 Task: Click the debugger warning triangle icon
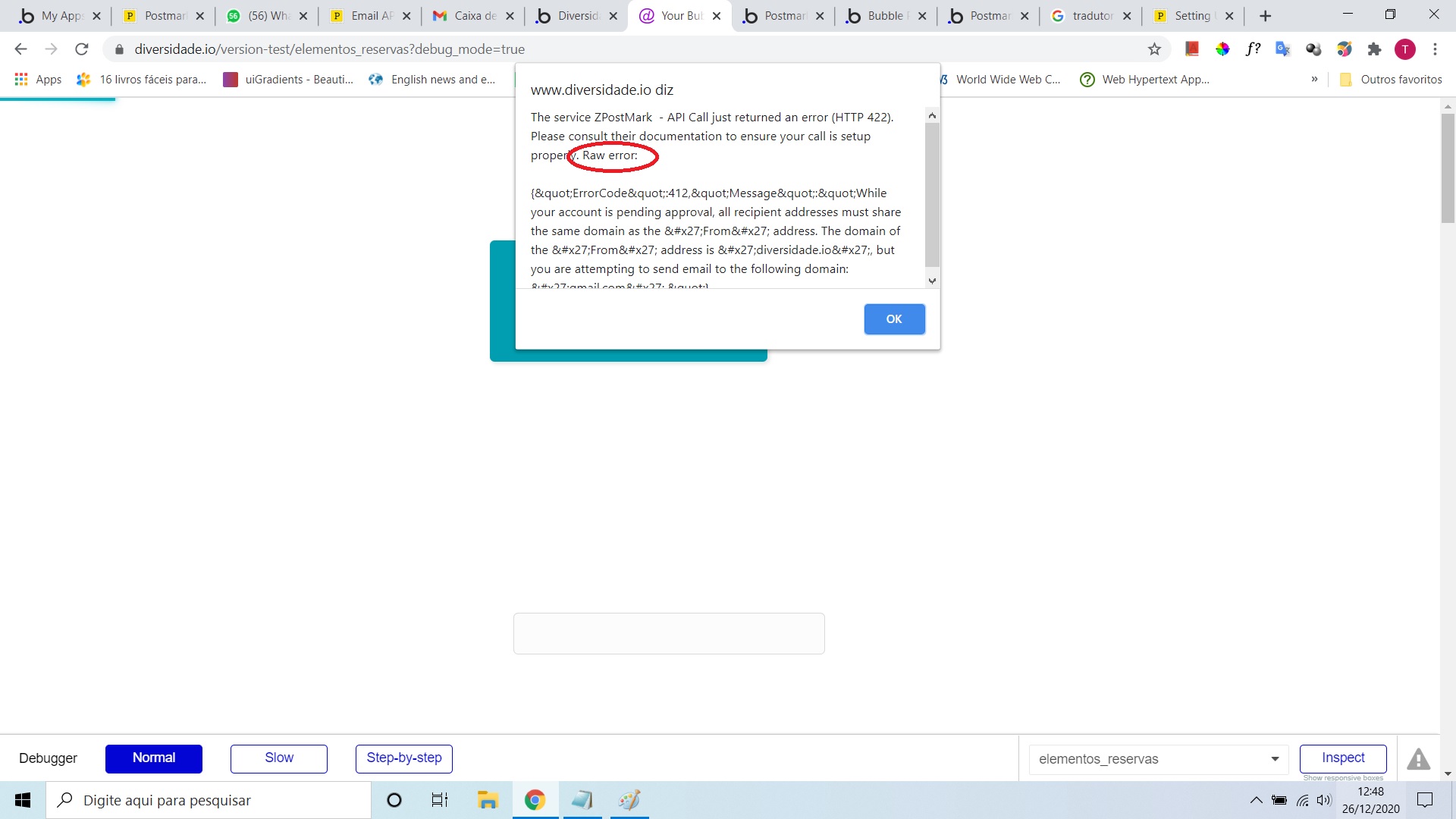coord(1418,759)
